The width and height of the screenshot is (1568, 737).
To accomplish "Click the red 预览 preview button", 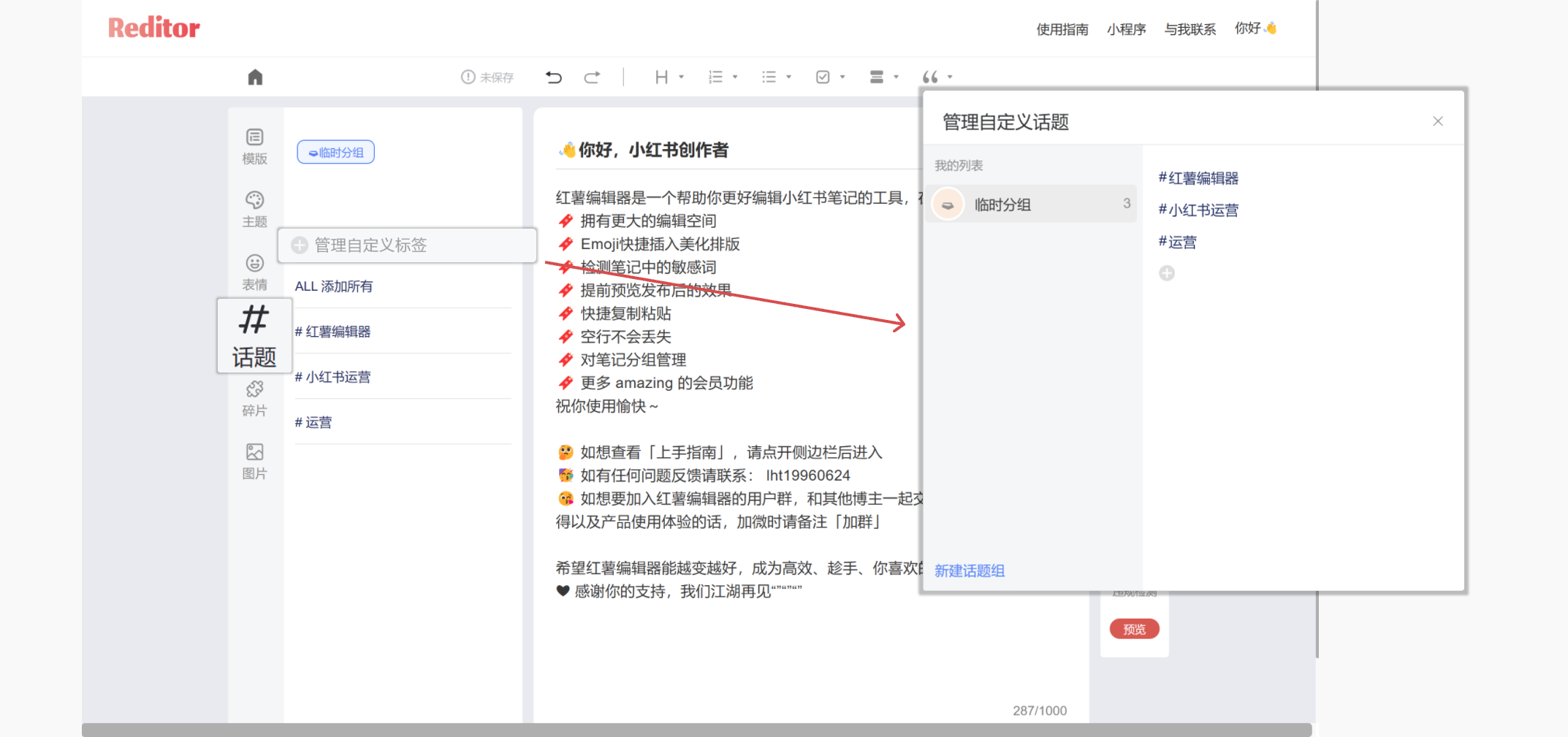I will pyautogui.click(x=1134, y=629).
